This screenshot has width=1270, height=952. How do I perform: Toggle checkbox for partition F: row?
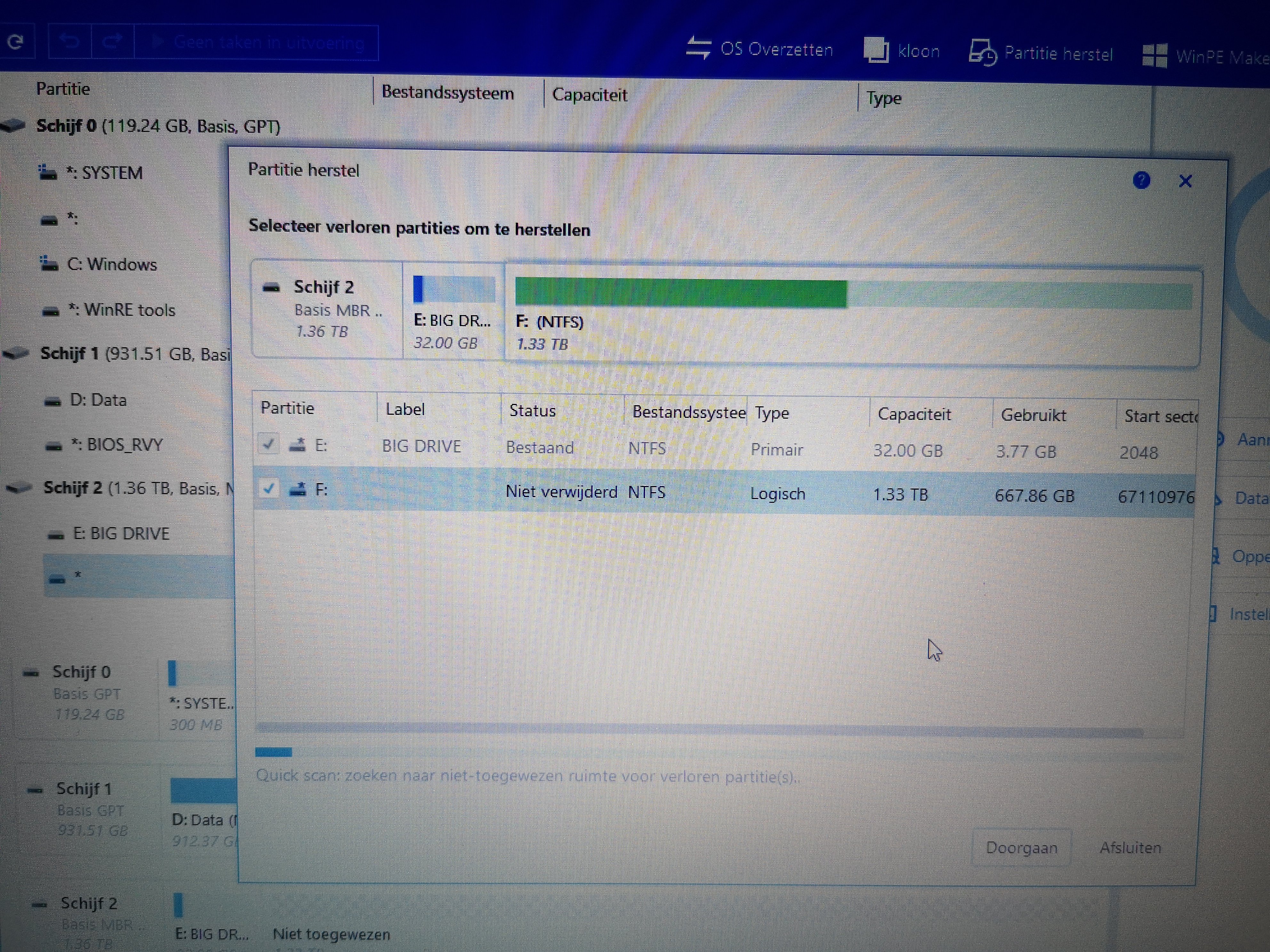(269, 488)
